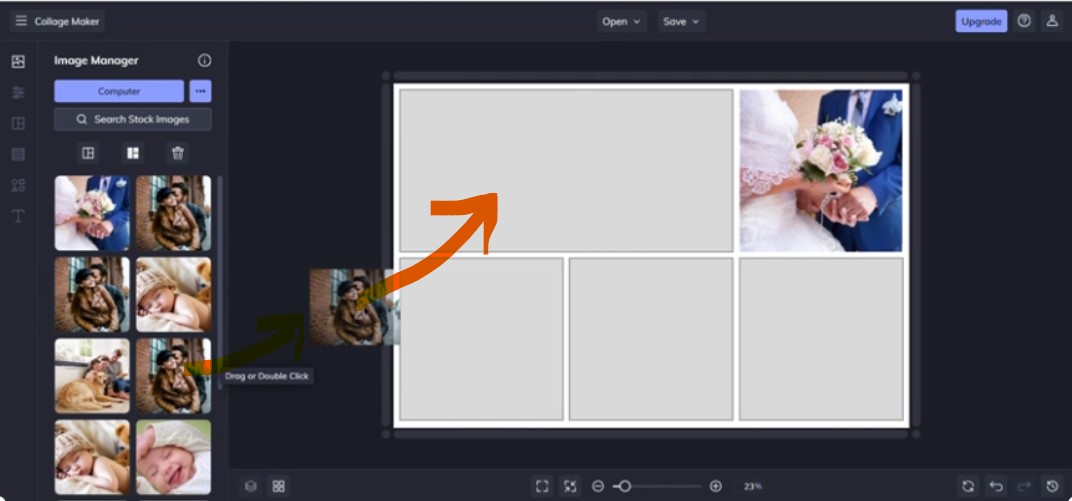Open the layers icon in bottom bar
The height and width of the screenshot is (501, 1072).
coord(251,486)
